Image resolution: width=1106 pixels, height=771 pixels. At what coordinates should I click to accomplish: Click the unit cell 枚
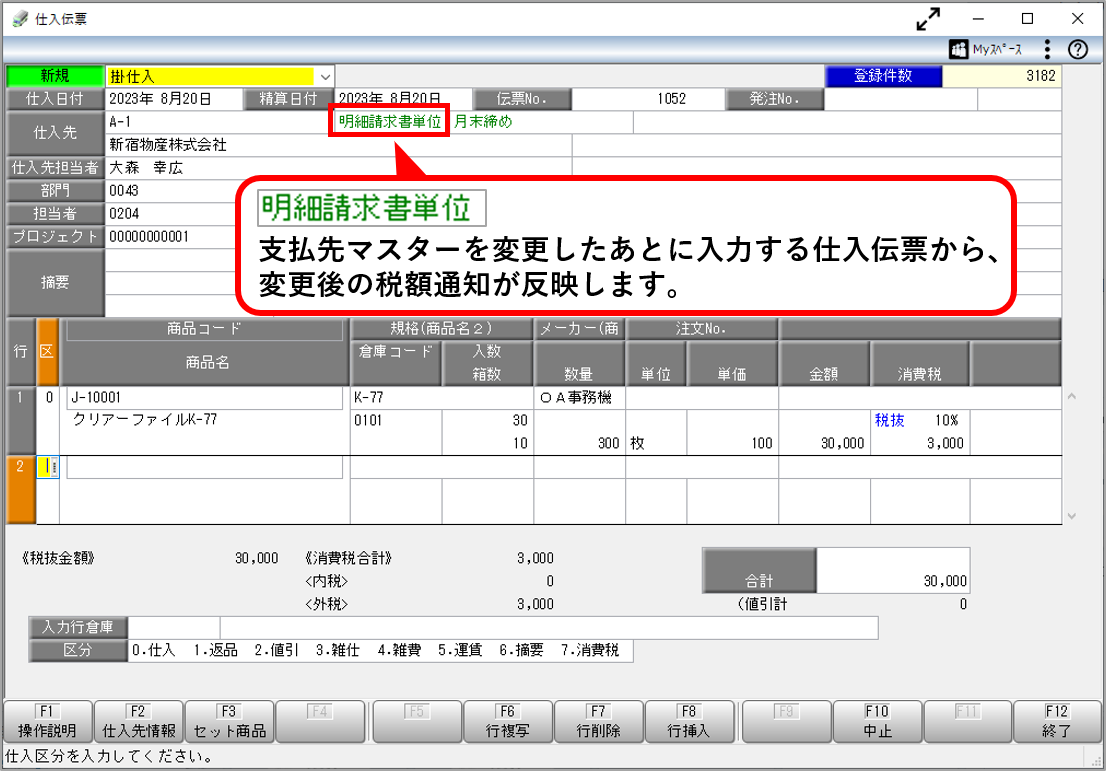[x=656, y=443]
